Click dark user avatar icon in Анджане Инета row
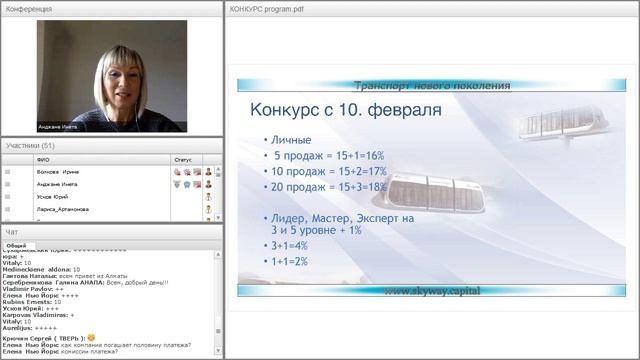Screen dimensions: 640x360 pos(209,184)
